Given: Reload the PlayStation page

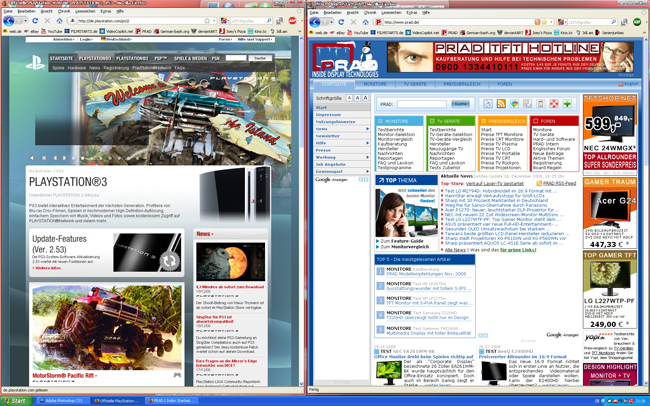Looking at the screenshot, I should (35, 21).
